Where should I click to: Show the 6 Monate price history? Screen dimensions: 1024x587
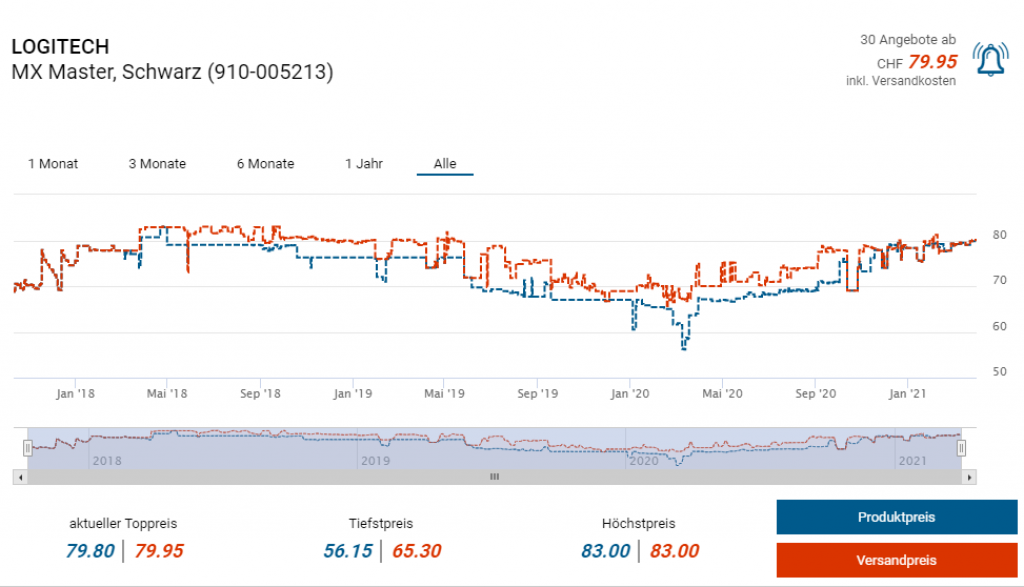[265, 164]
